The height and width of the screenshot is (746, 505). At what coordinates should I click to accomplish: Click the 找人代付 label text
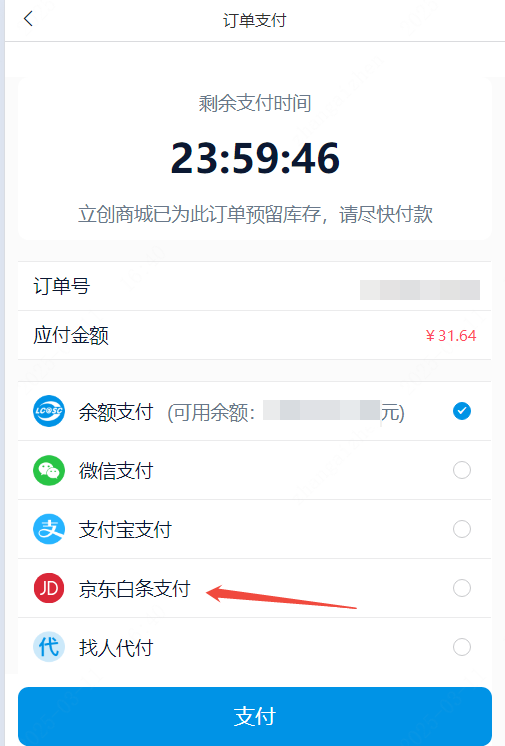pos(116,648)
